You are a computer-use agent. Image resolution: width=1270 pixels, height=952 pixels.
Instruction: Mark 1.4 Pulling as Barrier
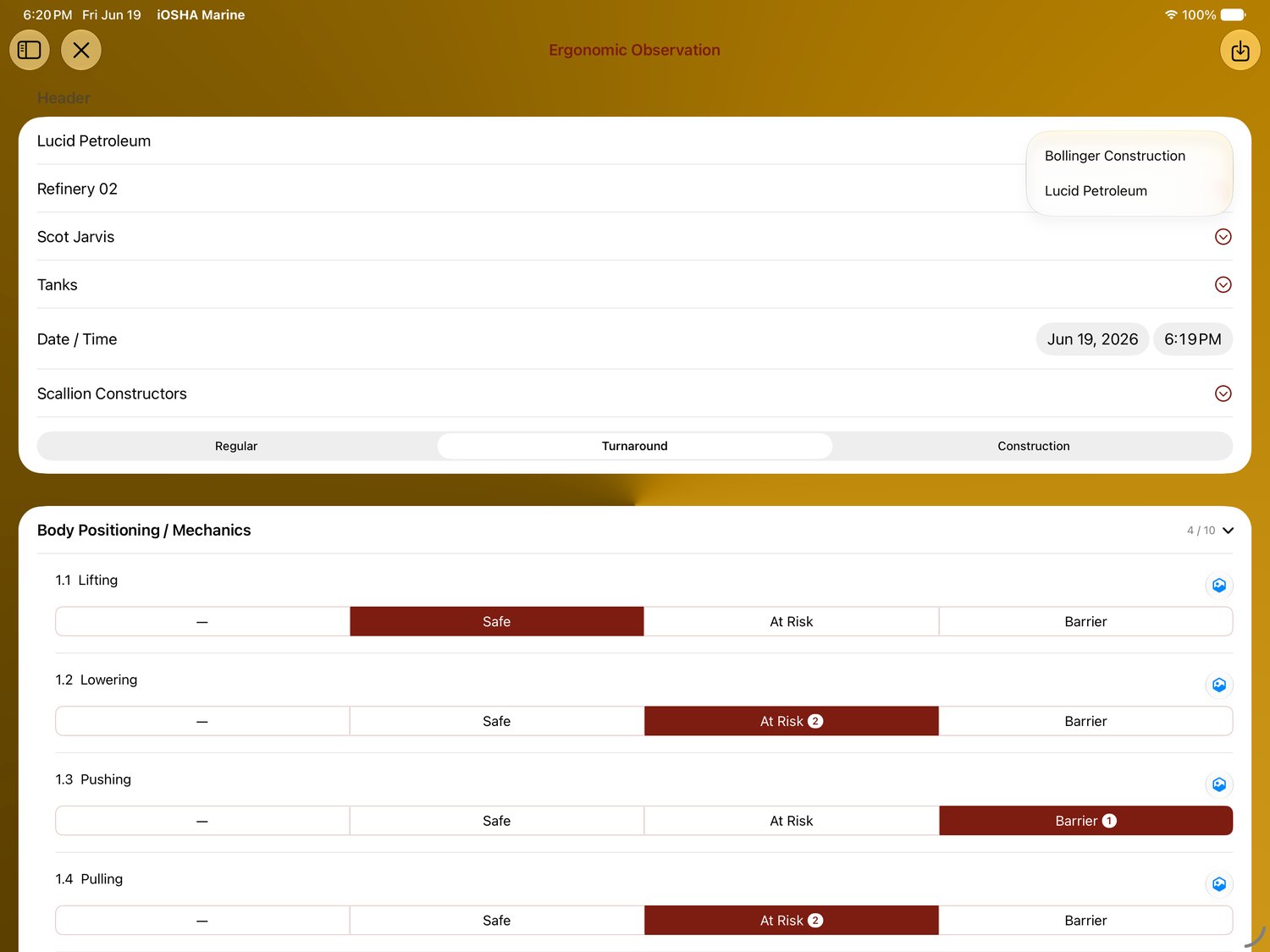1085,921
